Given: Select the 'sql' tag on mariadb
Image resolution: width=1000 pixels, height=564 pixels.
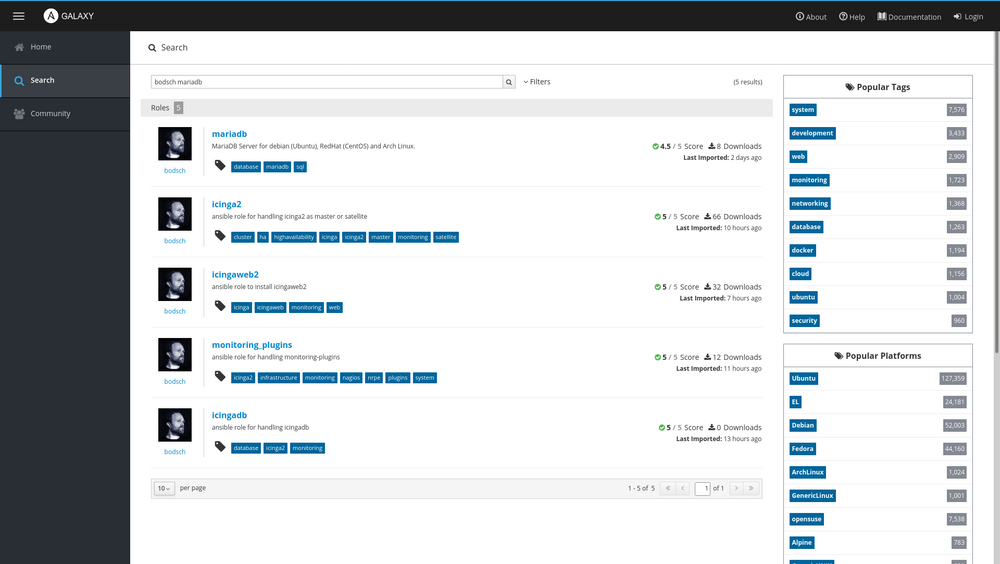Looking at the screenshot, I should [x=300, y=167].
